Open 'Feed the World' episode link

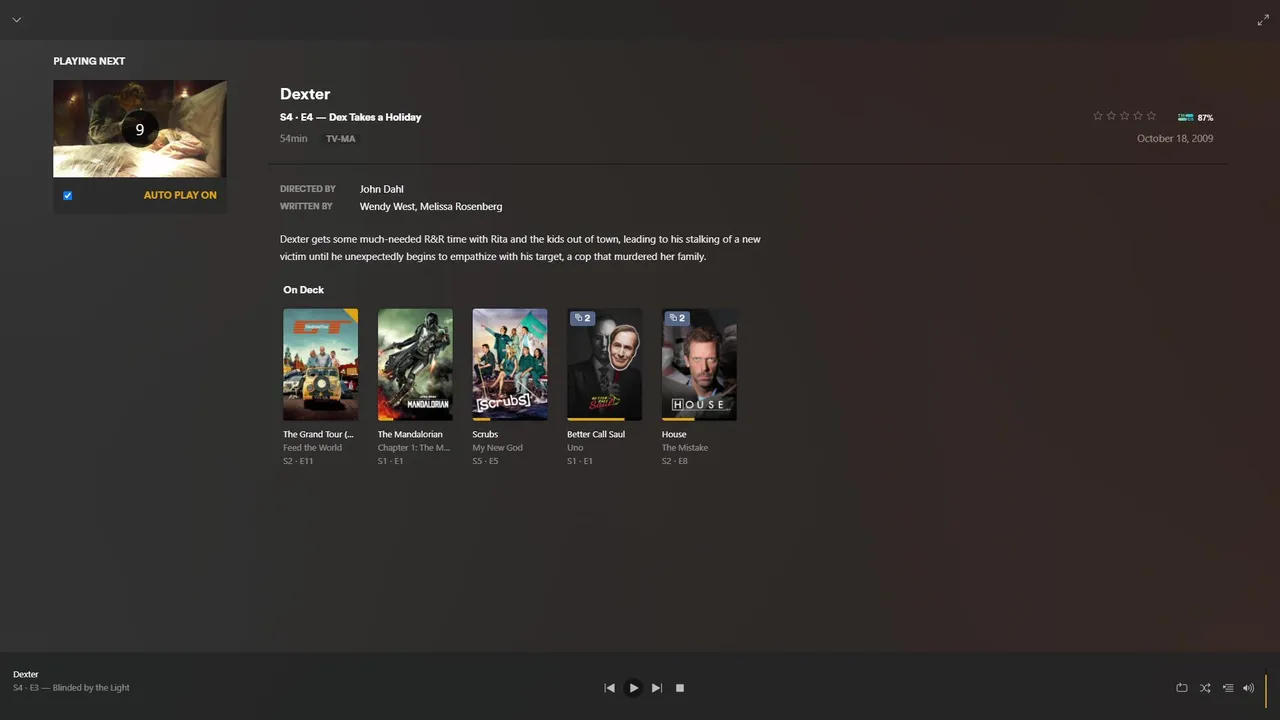pos(312,448)
